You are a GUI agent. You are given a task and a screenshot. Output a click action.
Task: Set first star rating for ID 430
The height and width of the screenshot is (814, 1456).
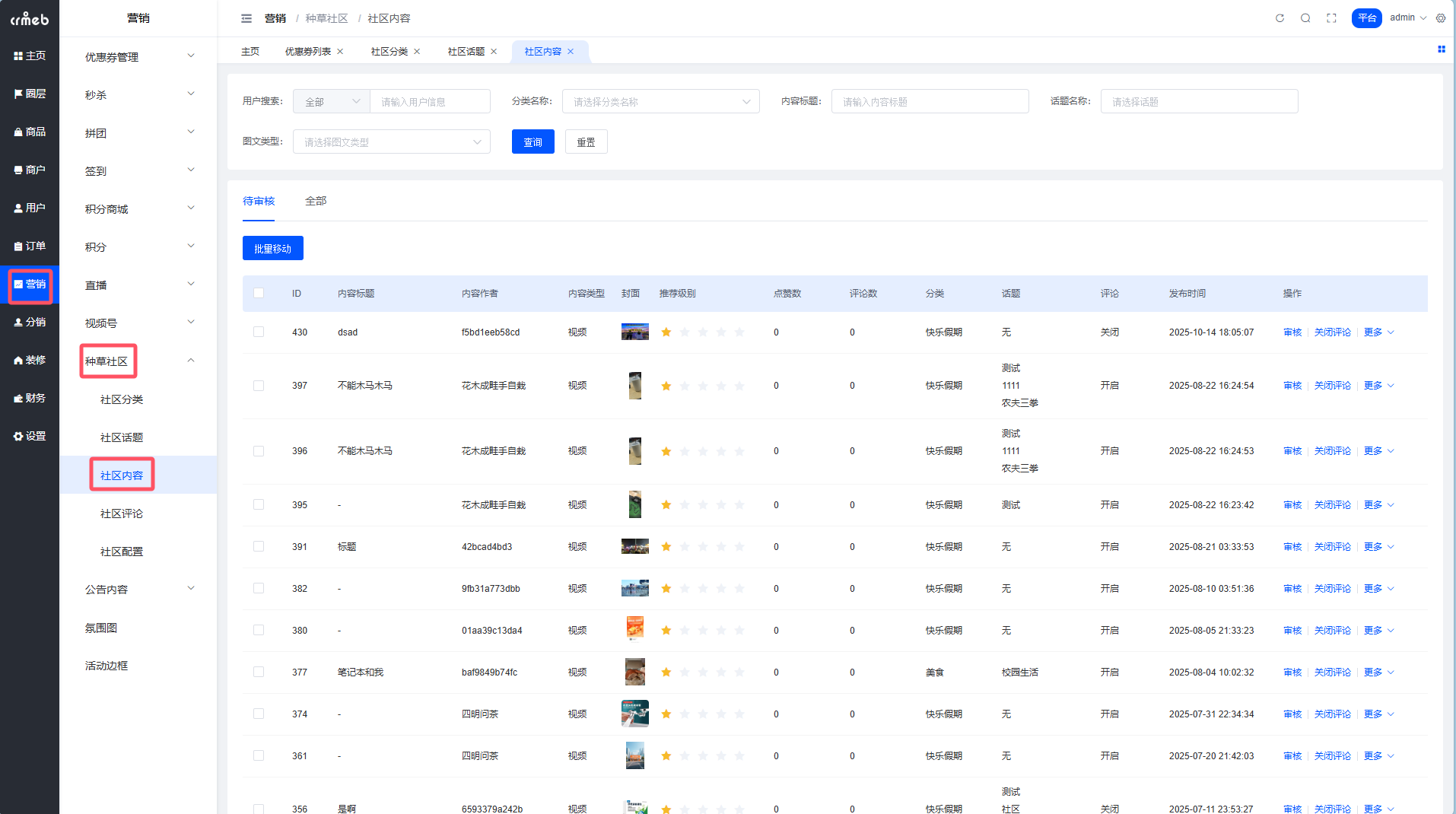point(666,332)
